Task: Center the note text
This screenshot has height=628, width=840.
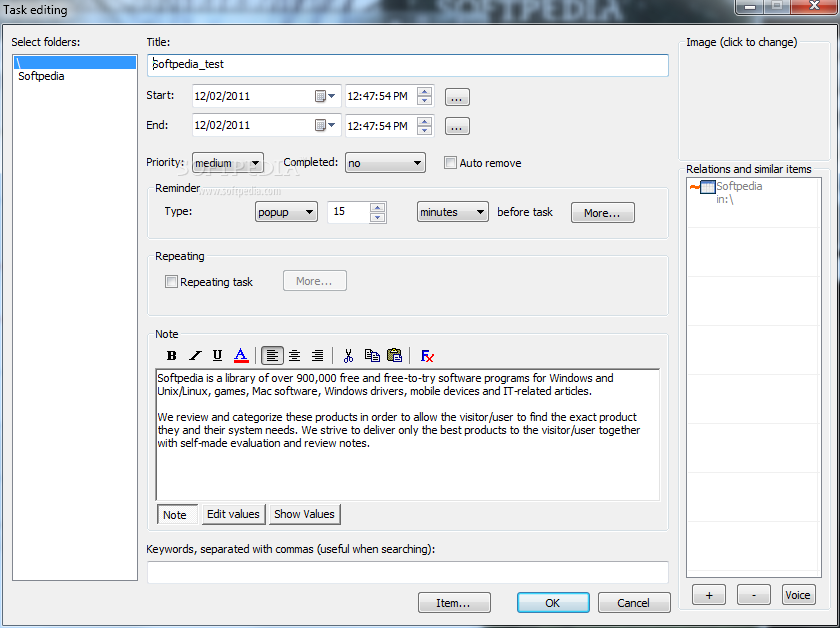Action: [295, 355]
